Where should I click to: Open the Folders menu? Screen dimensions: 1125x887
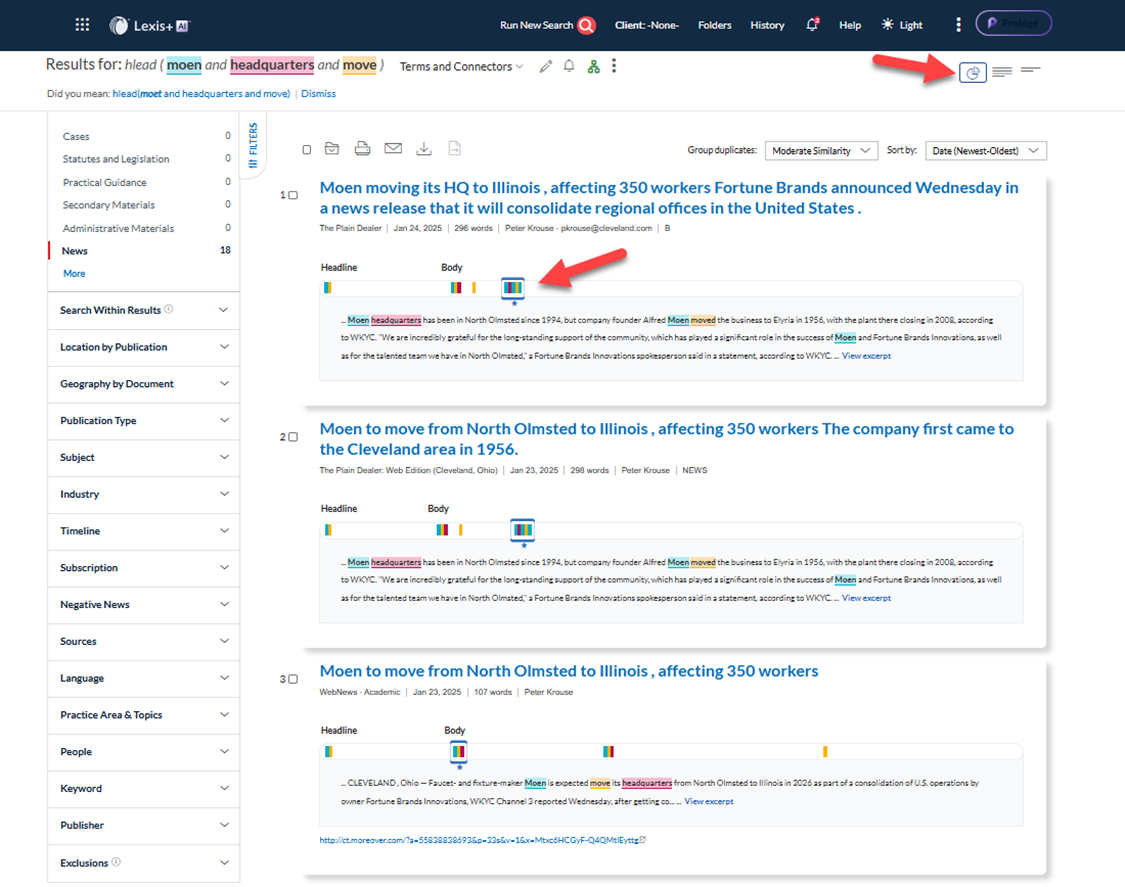pos(715,25)
